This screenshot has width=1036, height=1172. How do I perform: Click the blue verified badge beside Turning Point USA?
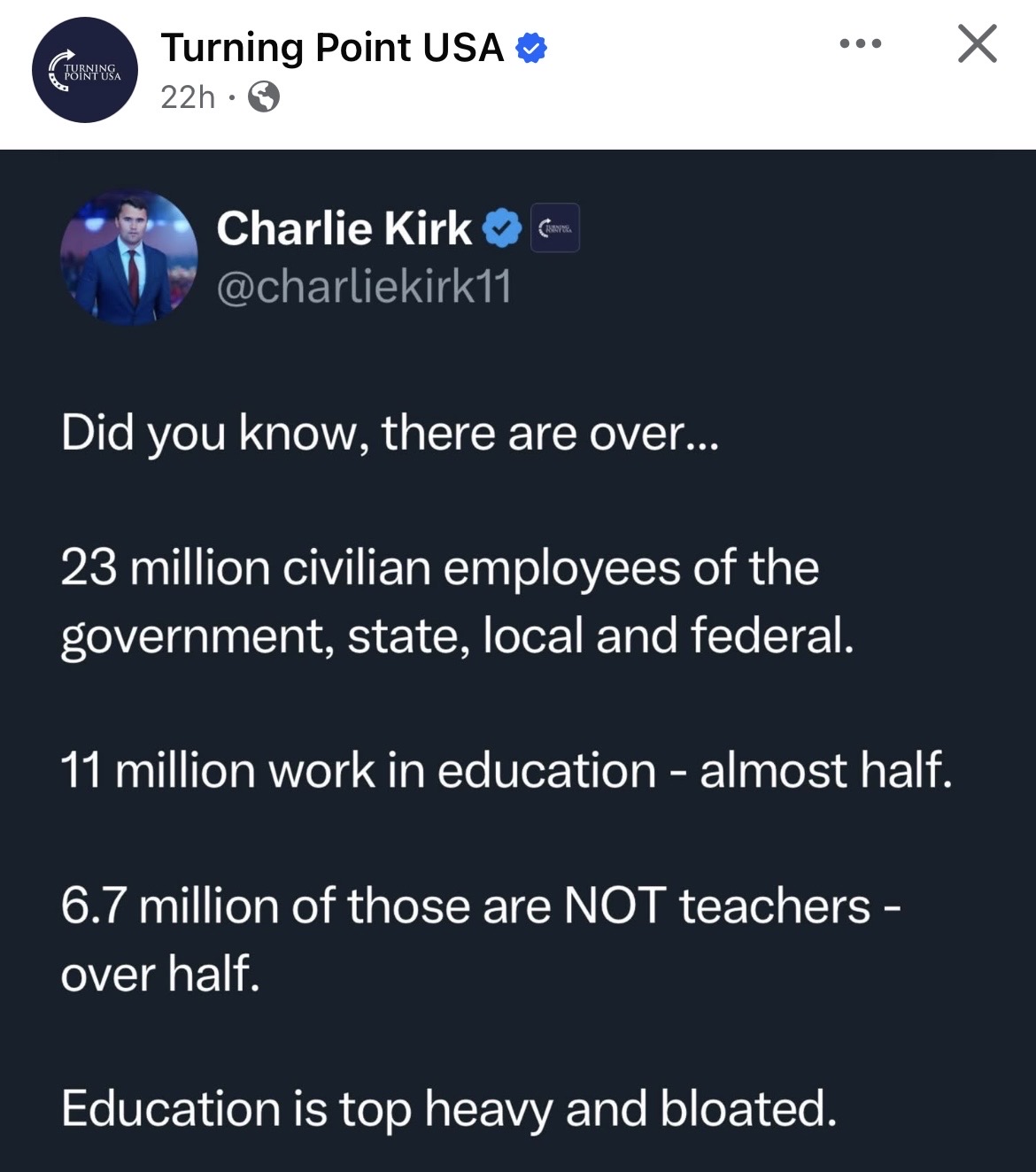pyautogui.click(x=531, y=49)
